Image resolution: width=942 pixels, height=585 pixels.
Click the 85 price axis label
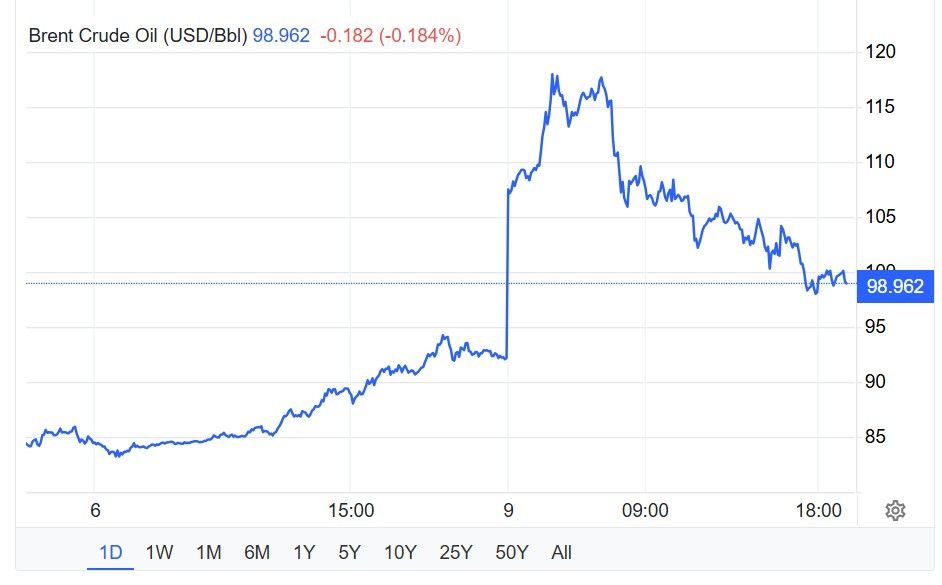tap(876, 437)
